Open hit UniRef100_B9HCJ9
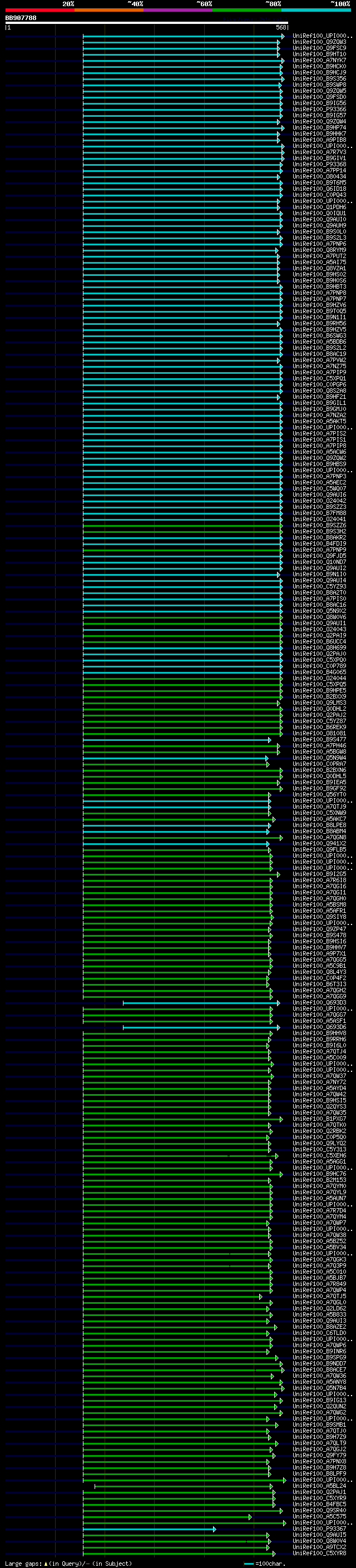The image size is (356, 1568). pyautogui.click(x=319, y=72)
